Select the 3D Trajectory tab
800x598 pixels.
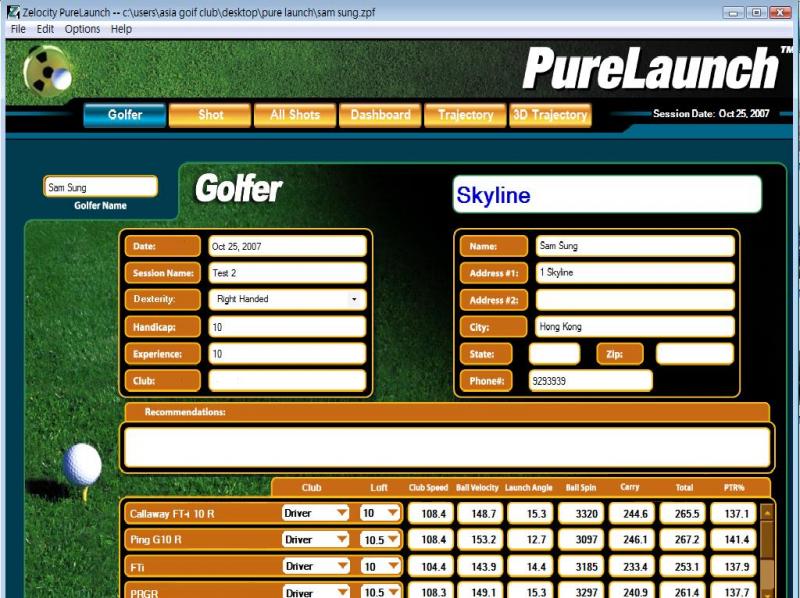click(550, 115)
